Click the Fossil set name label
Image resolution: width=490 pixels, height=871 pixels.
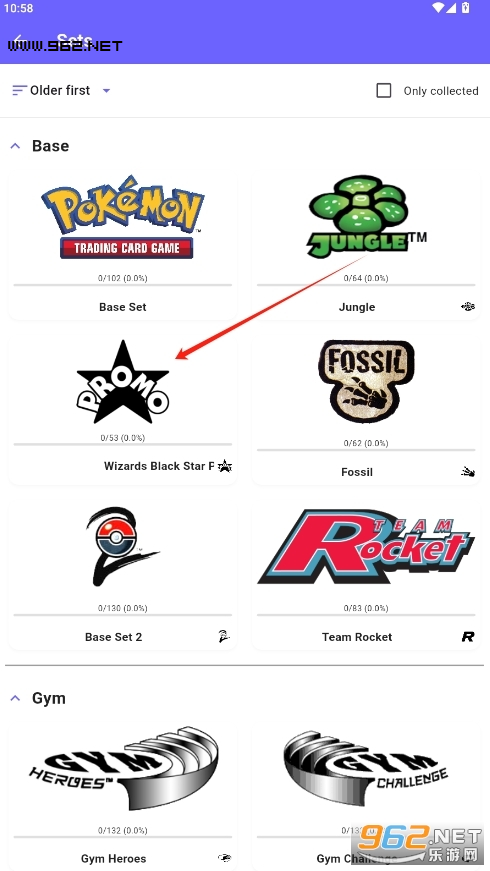click(357, 472)
